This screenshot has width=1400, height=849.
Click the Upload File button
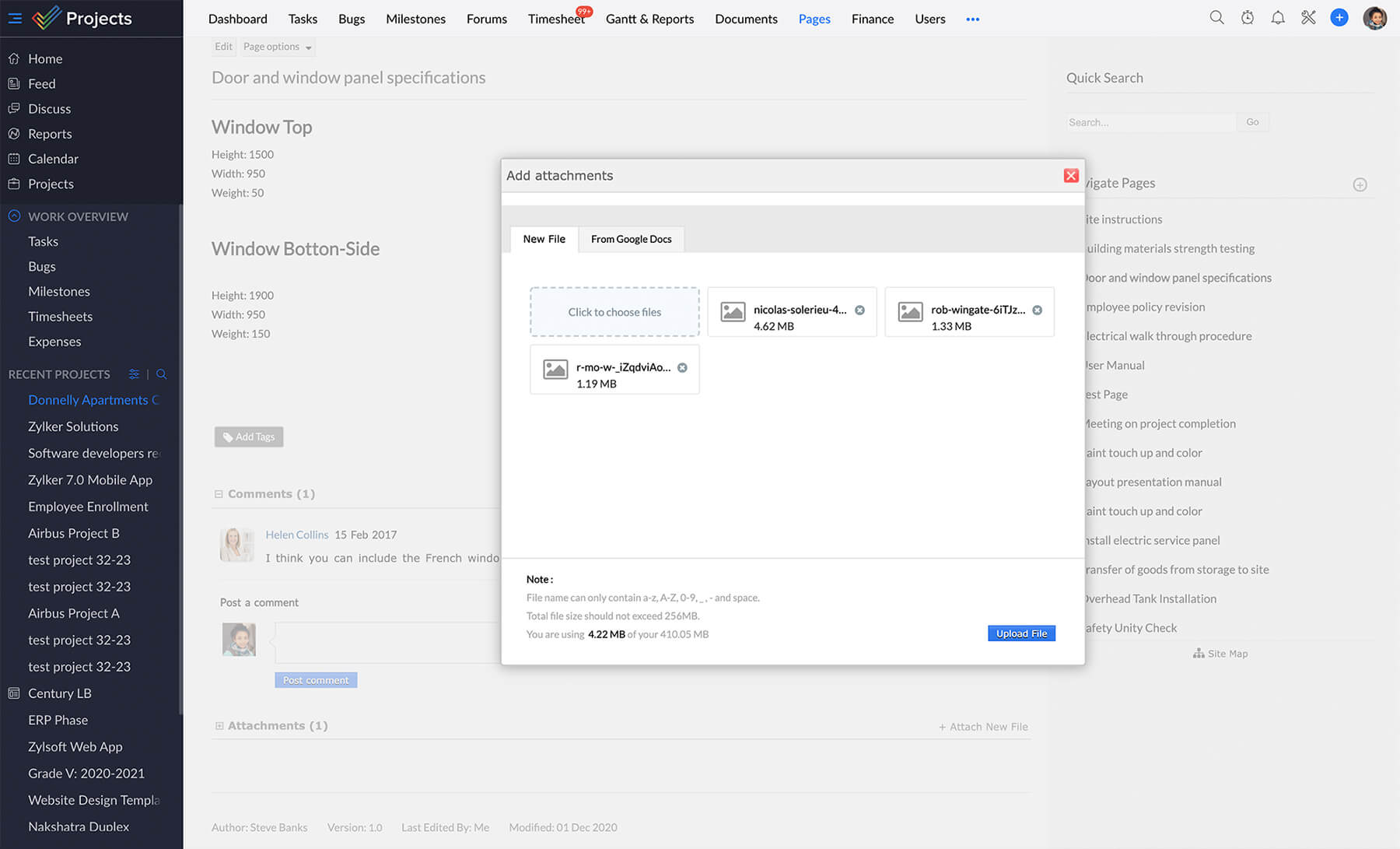pyautogui.click(x=1020, y=633)
